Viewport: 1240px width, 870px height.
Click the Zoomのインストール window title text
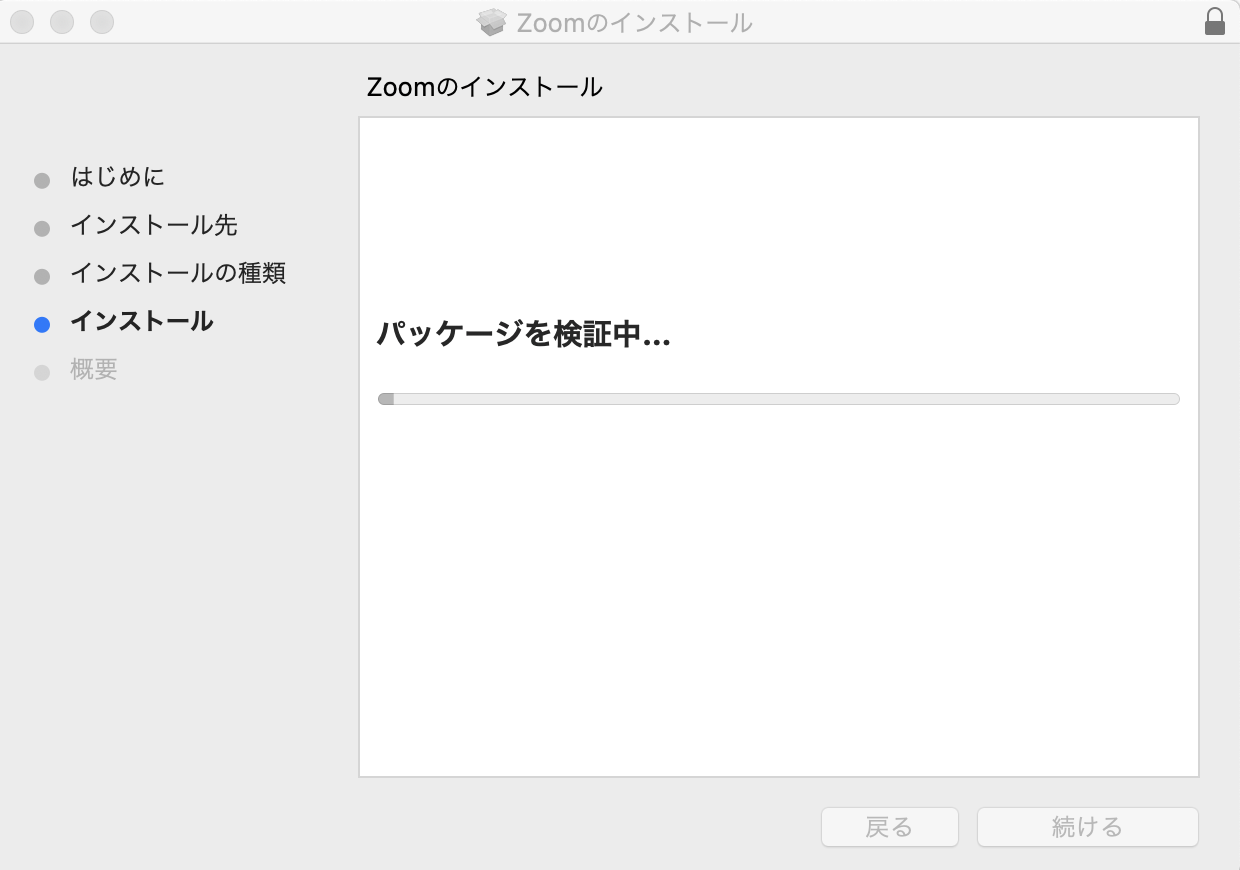tap(635, 22)
